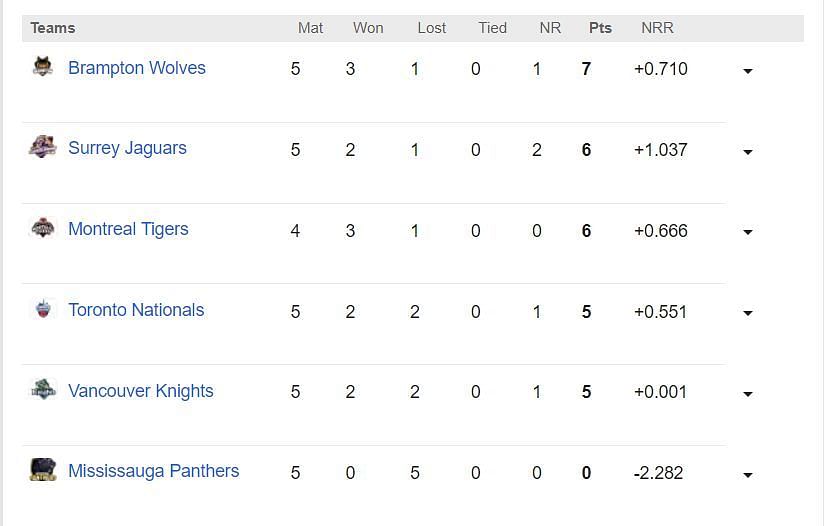Open the Mississauga Panthers team link
830x526 pixels.
(x=154, y=471)
